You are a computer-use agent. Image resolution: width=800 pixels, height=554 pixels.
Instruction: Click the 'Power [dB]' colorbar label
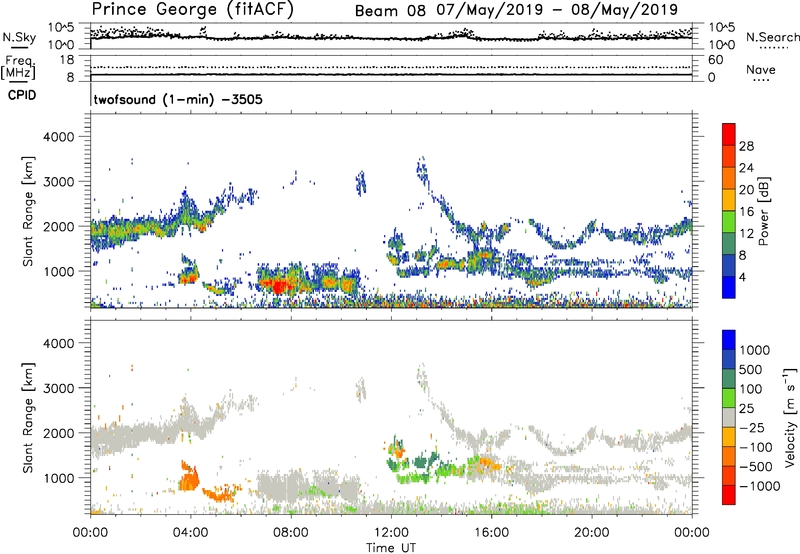click(764, 211)
